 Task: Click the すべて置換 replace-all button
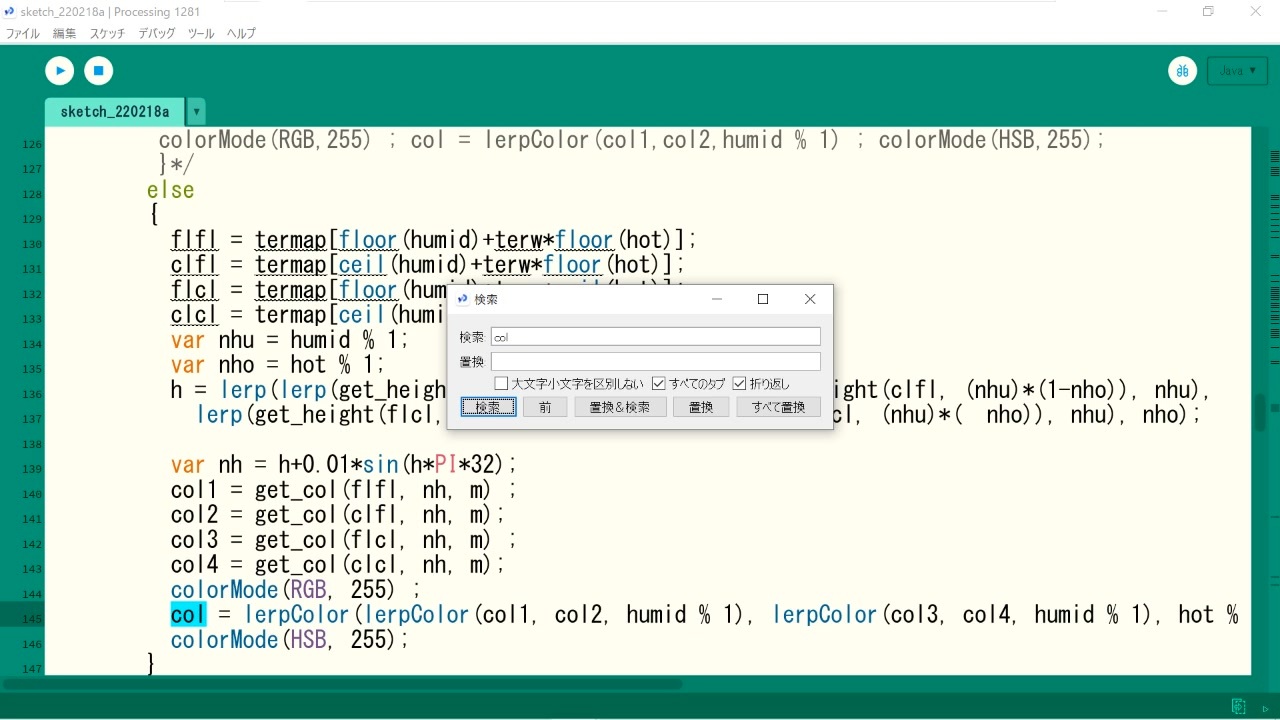click(x=779, y=407)
